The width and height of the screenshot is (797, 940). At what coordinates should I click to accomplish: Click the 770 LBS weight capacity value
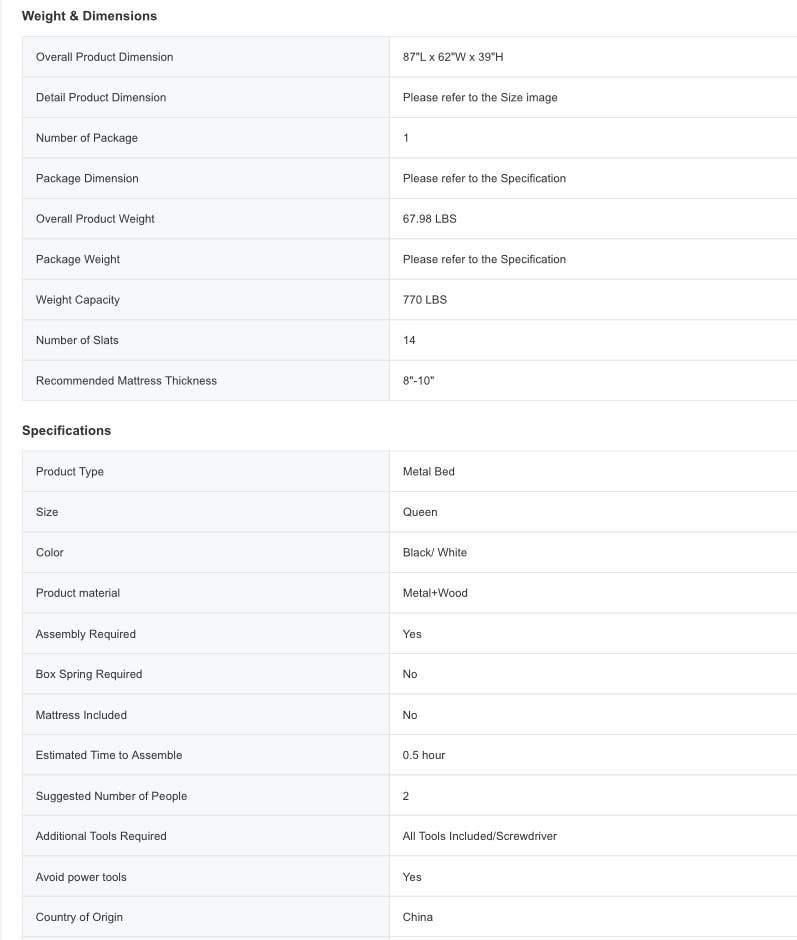[425, 300]
